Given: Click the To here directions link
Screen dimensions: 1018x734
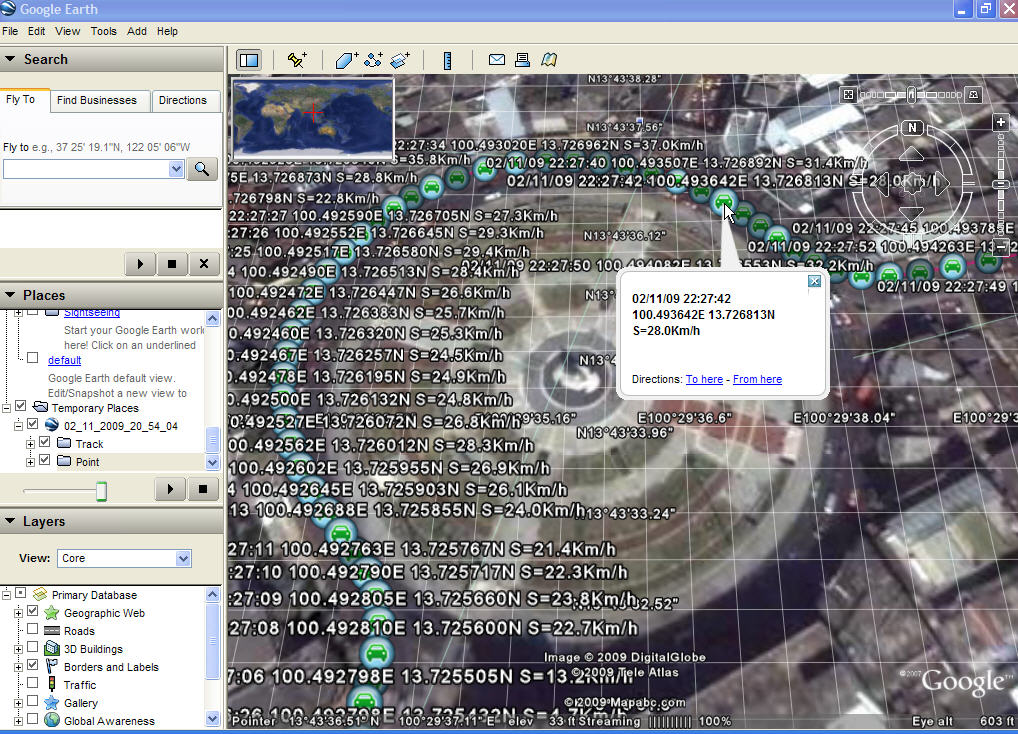Looking at the screenshot, I should (x=704, y=379).
